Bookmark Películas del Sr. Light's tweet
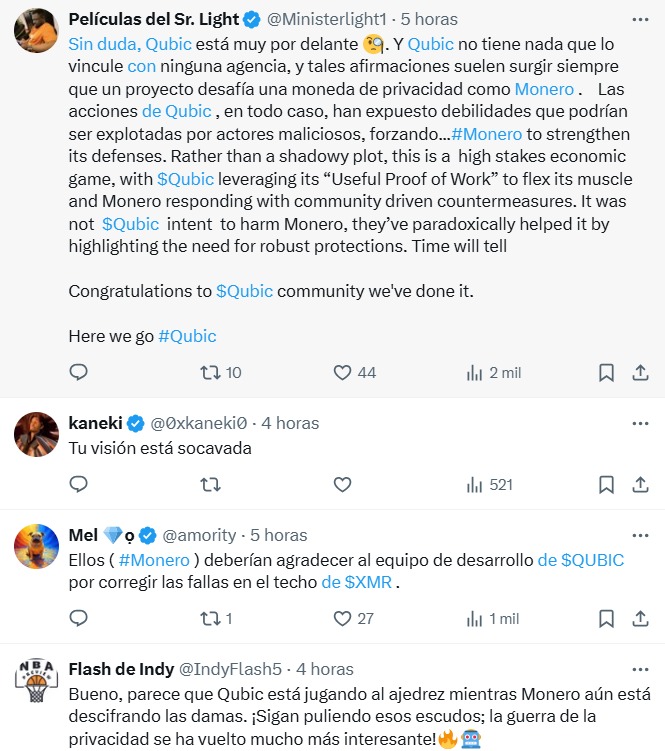The width and height of the screenshot is (665, 751). pyautogui.click(x=606, y=372)
